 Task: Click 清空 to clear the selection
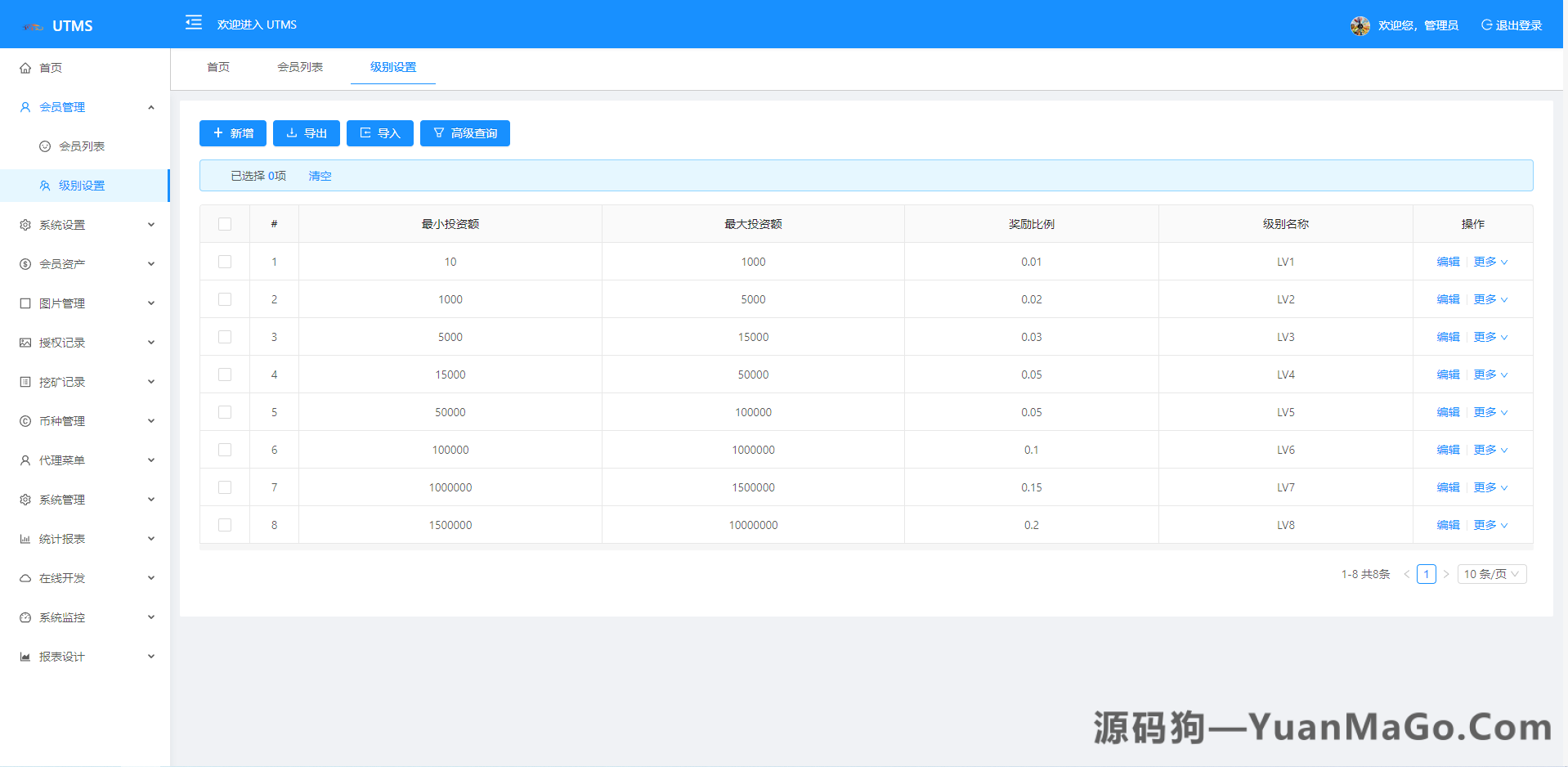320,175
